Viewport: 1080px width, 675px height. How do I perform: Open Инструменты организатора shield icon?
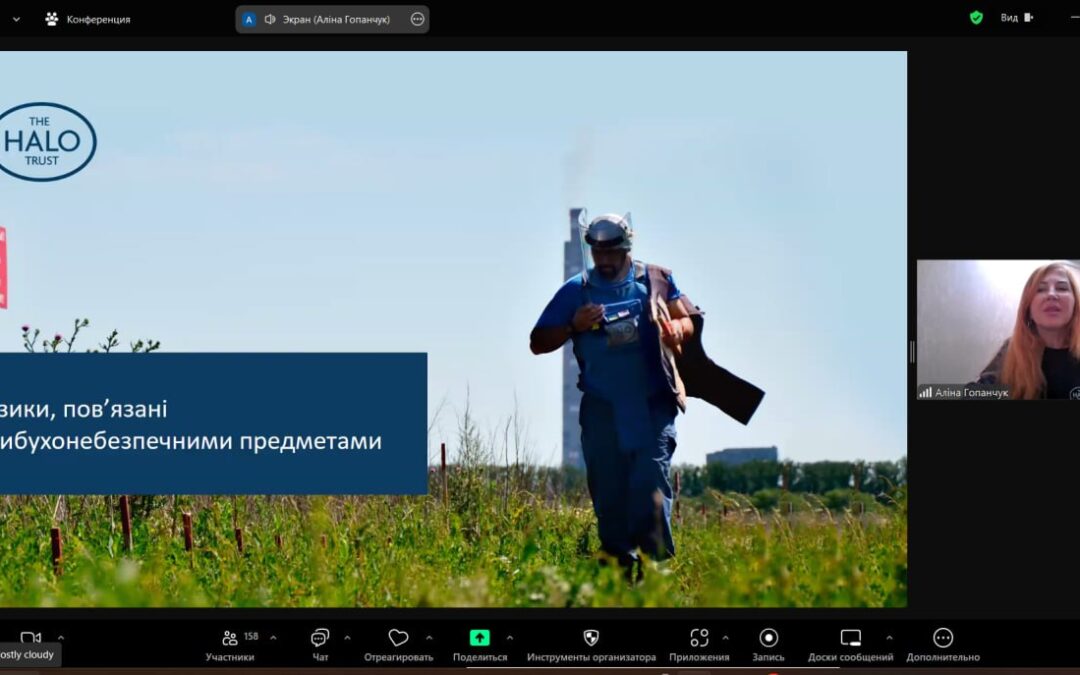coord(591,638)
